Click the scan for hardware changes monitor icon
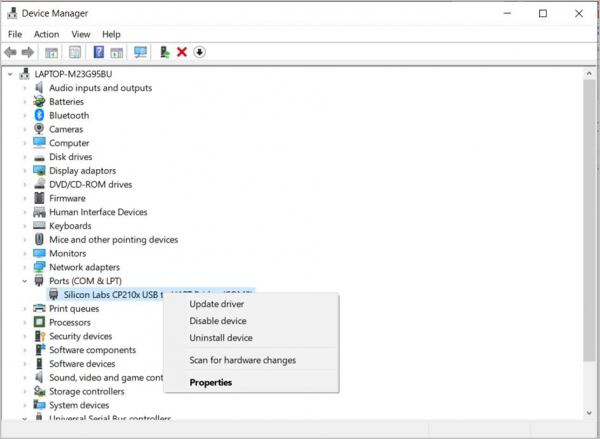Image resolution: width=600 pixels, height=439 pixels. 140,52
